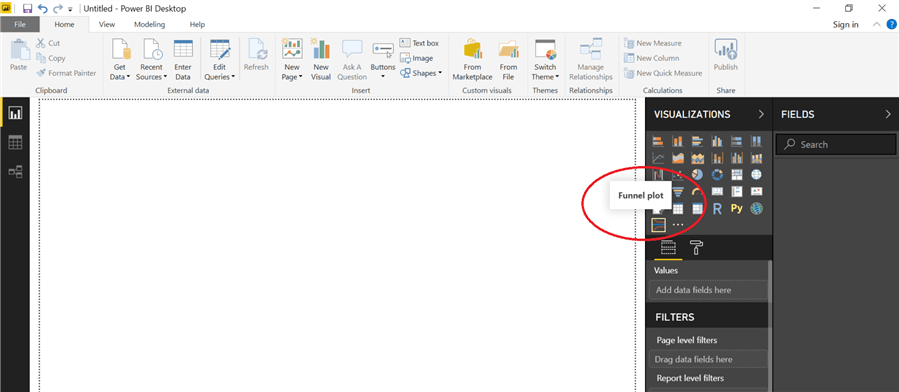The height and width of the screenshot is (392, 899).
Task: Click the Redo arrow
Action: (x=57, y=9)
